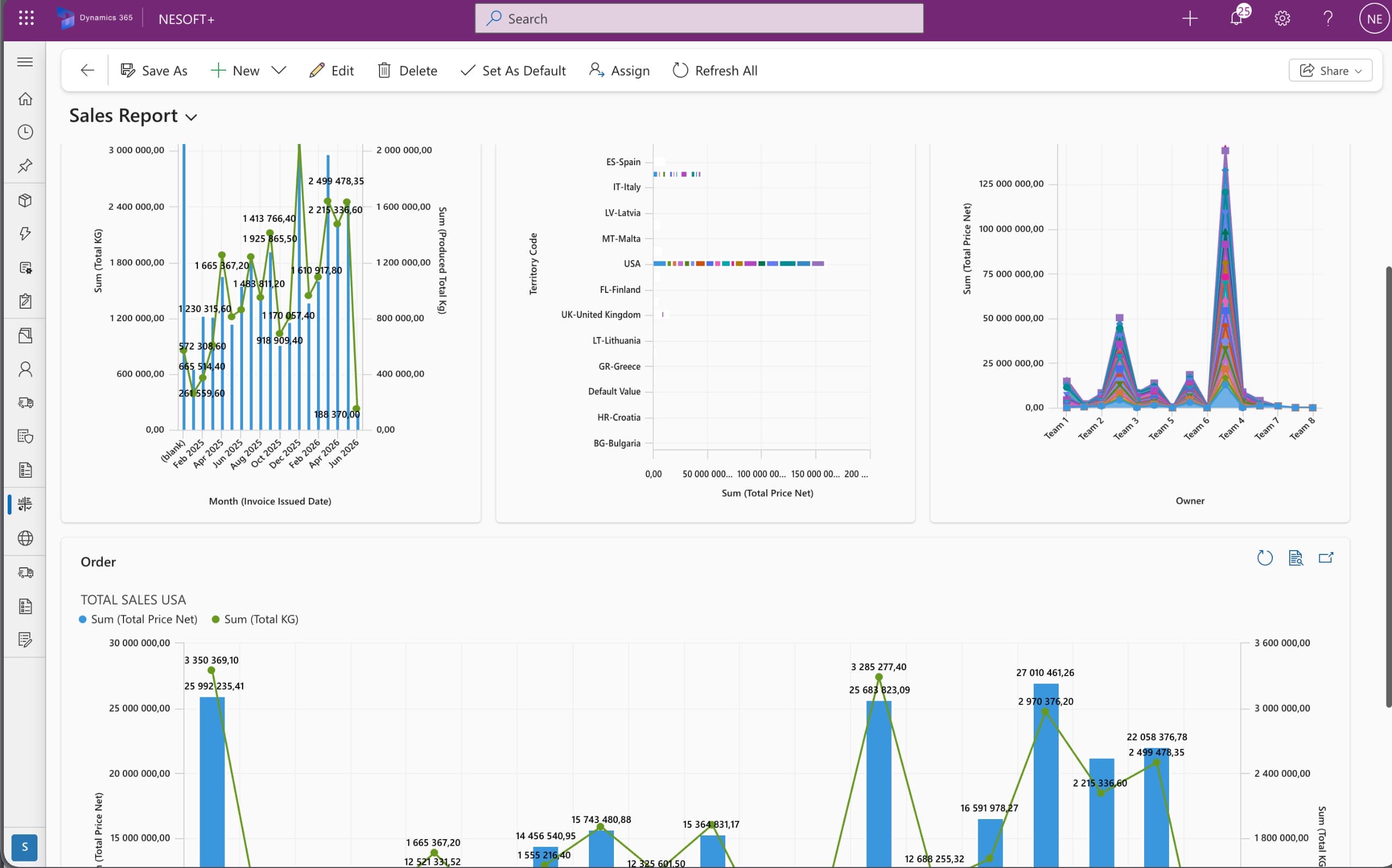1392x868 pixels.
Task: Toggle the hamburger site map menu
Action: [24, 62]
